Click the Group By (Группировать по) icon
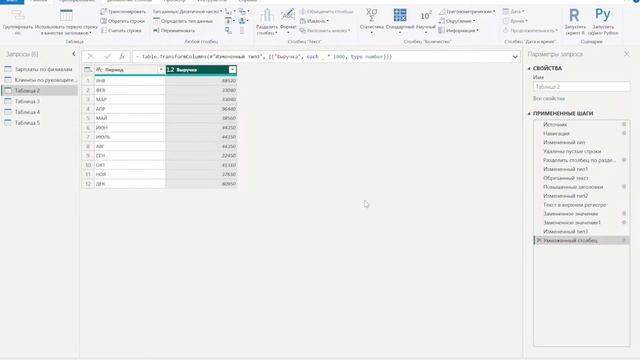The image size is (640, 360). 18,16
